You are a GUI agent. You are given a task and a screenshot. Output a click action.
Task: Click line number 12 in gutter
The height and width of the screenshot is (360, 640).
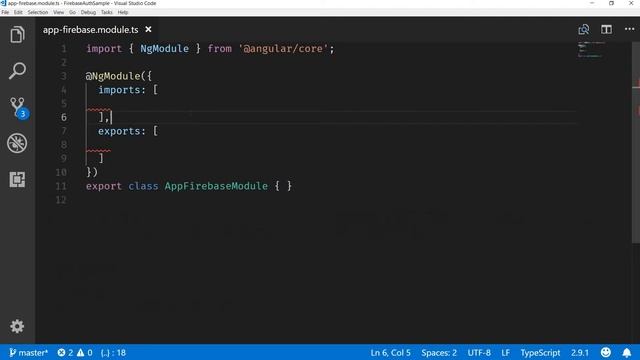coord(61,200)
